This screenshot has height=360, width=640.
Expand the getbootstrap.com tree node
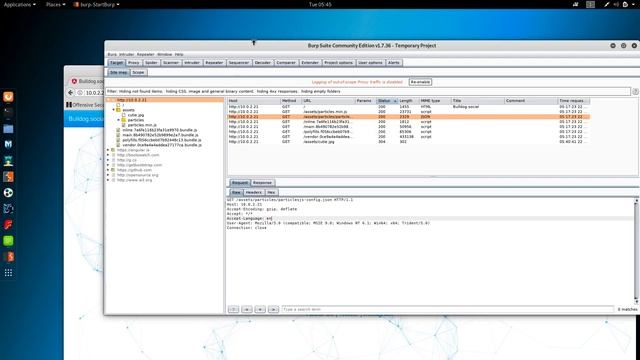pos(108,165)
